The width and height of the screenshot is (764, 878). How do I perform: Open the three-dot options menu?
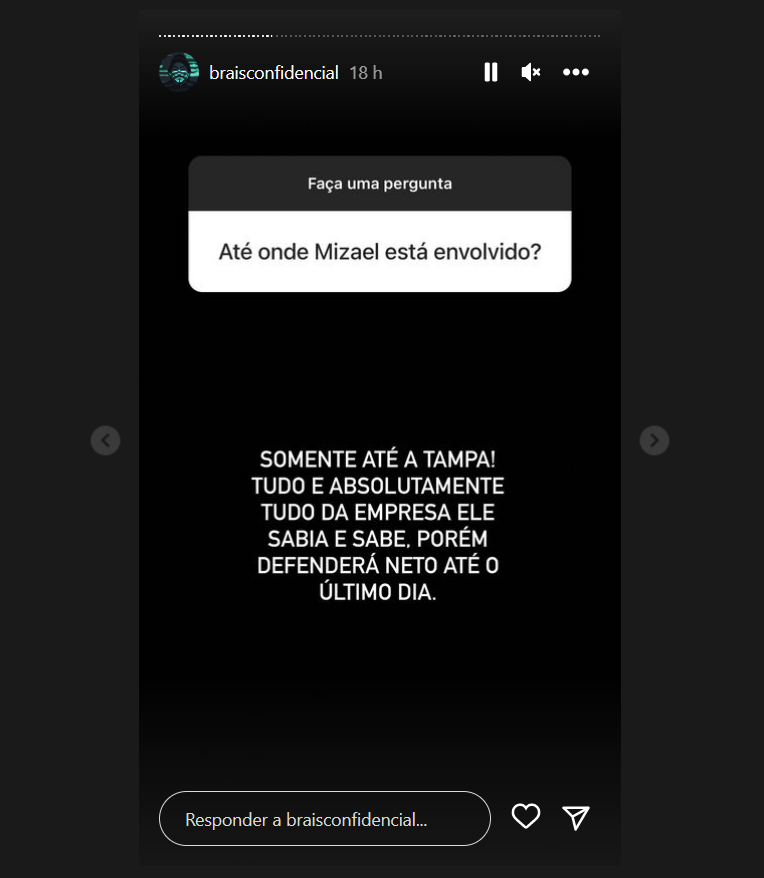coord(576,72)
